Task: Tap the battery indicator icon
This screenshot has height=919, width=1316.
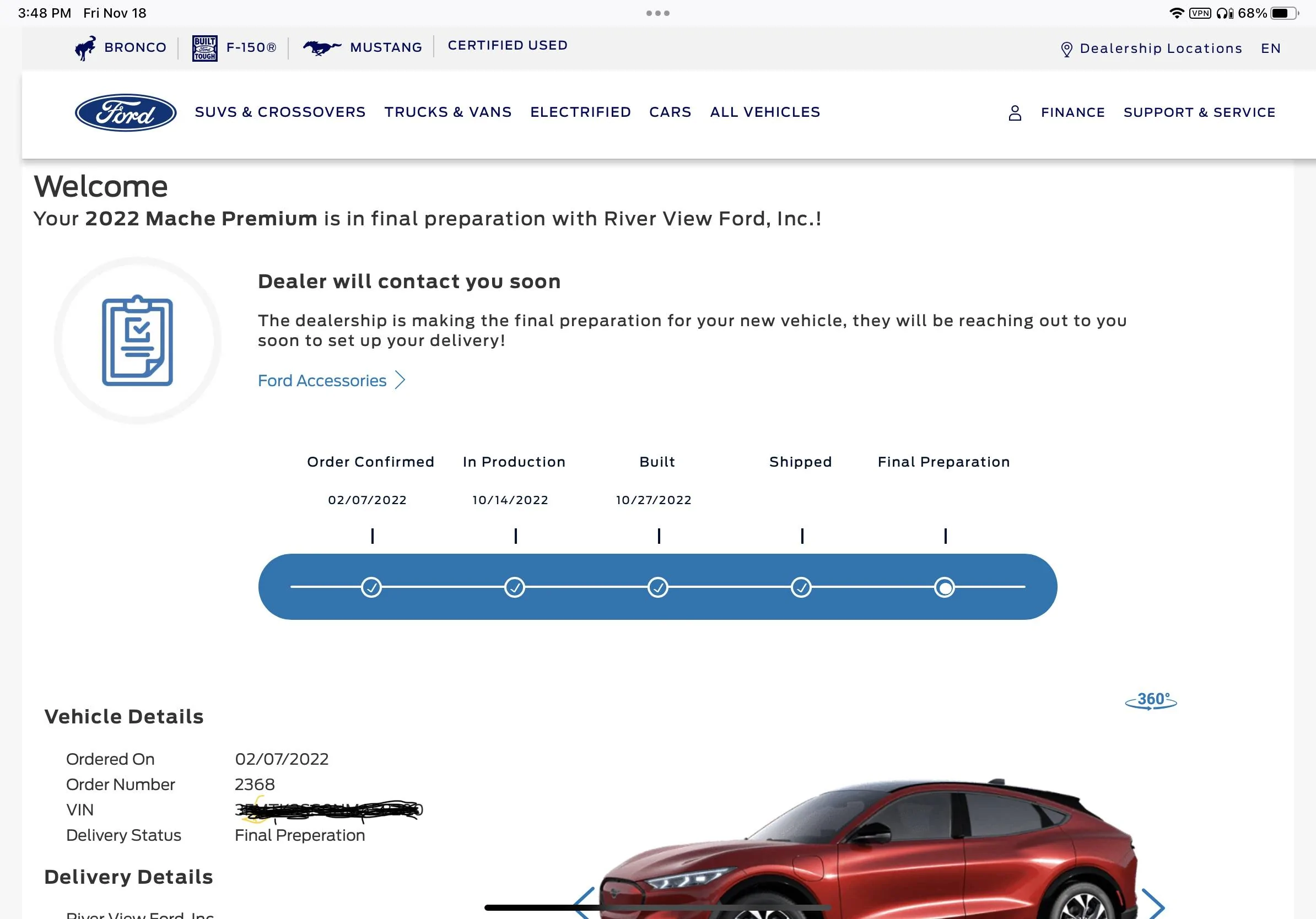Action: (1285, 13)
